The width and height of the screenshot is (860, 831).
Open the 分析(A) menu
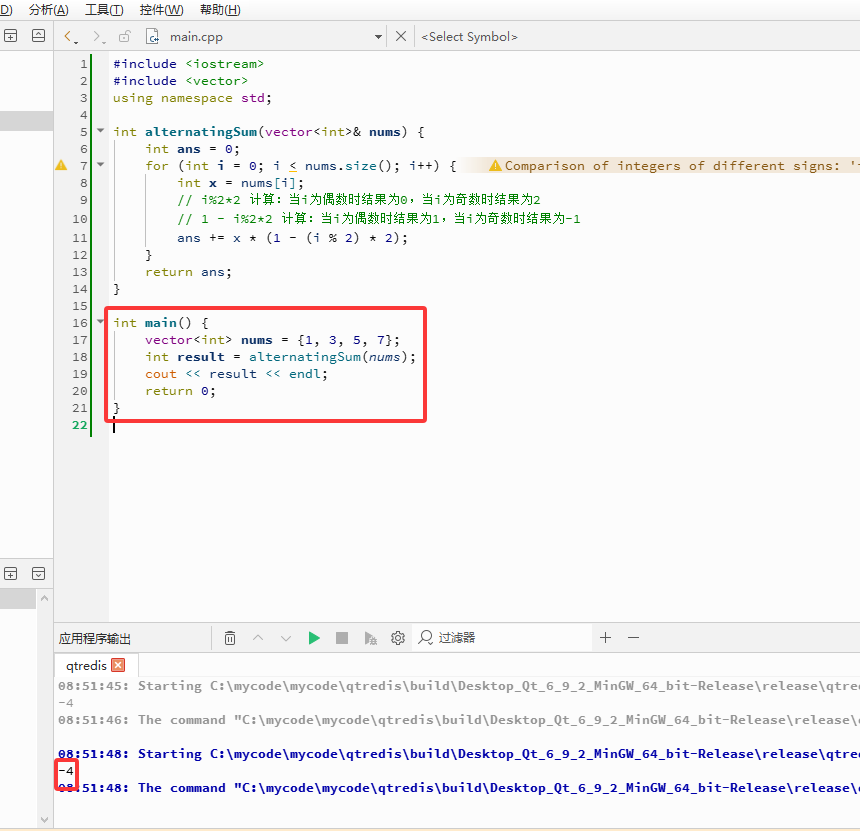tap(49, 9)
